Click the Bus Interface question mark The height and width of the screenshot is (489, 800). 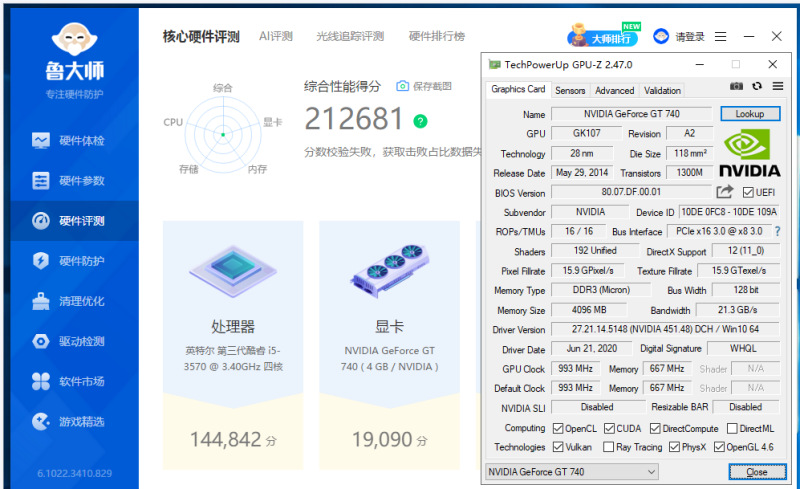(777, 231)
